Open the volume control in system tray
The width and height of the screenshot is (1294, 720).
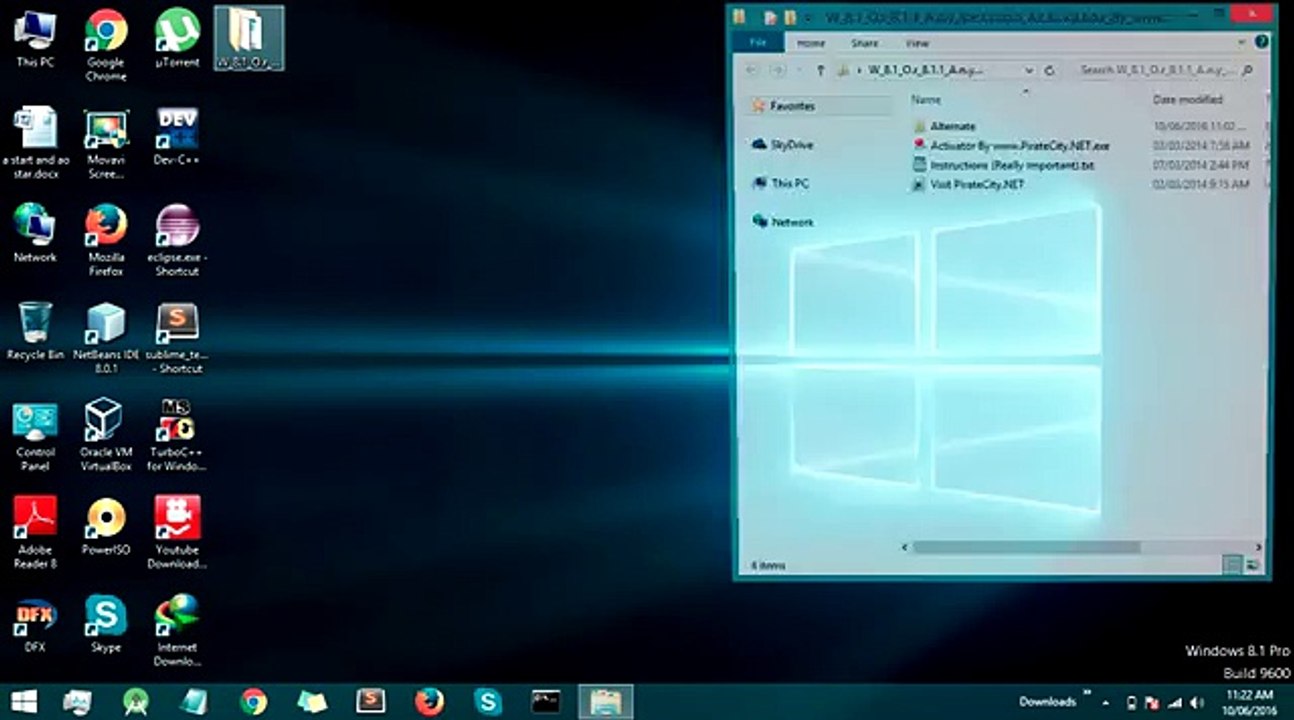pyautogui.click(x=1196, y=702)
